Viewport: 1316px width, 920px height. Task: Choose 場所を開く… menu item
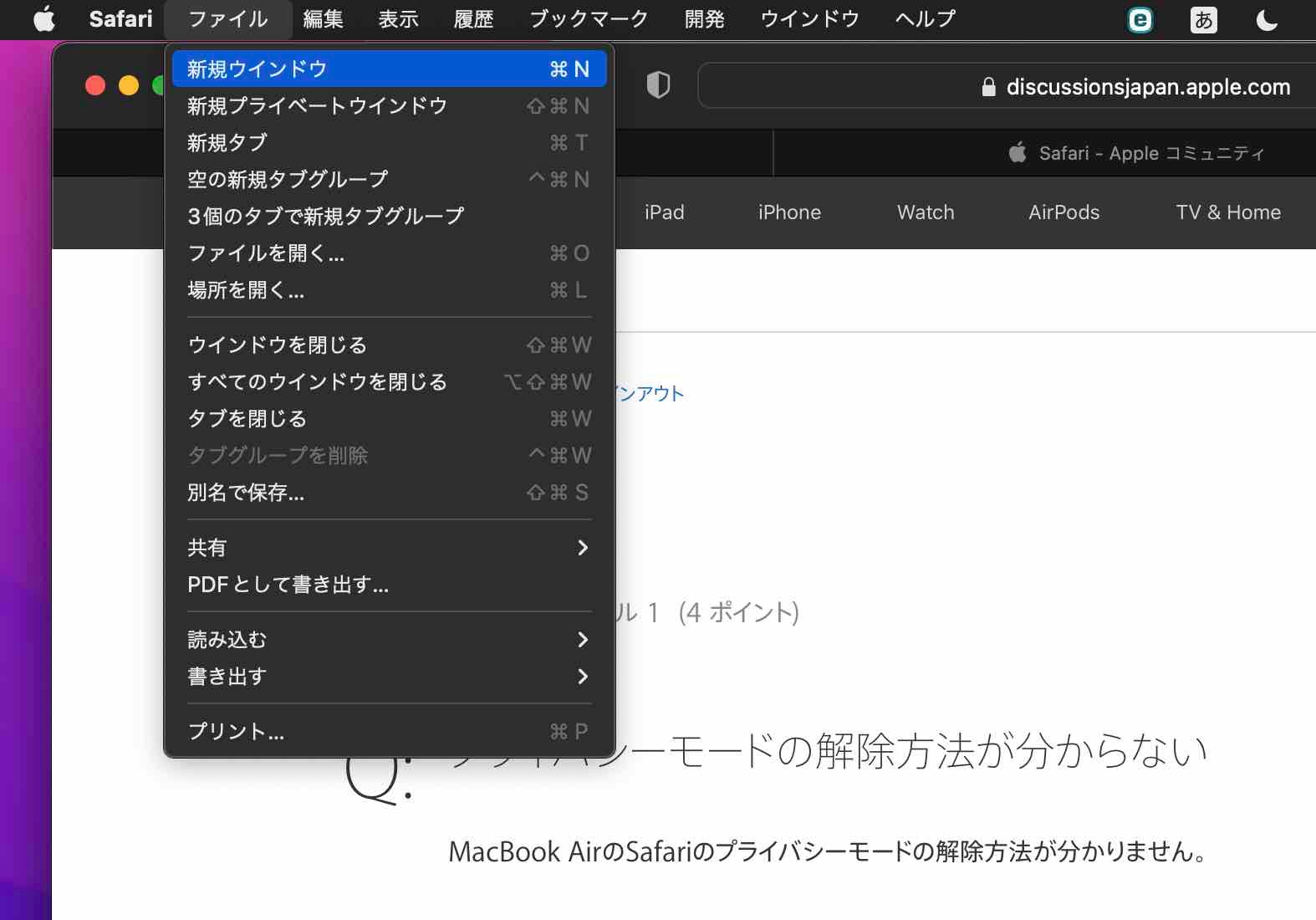(390, 289)
